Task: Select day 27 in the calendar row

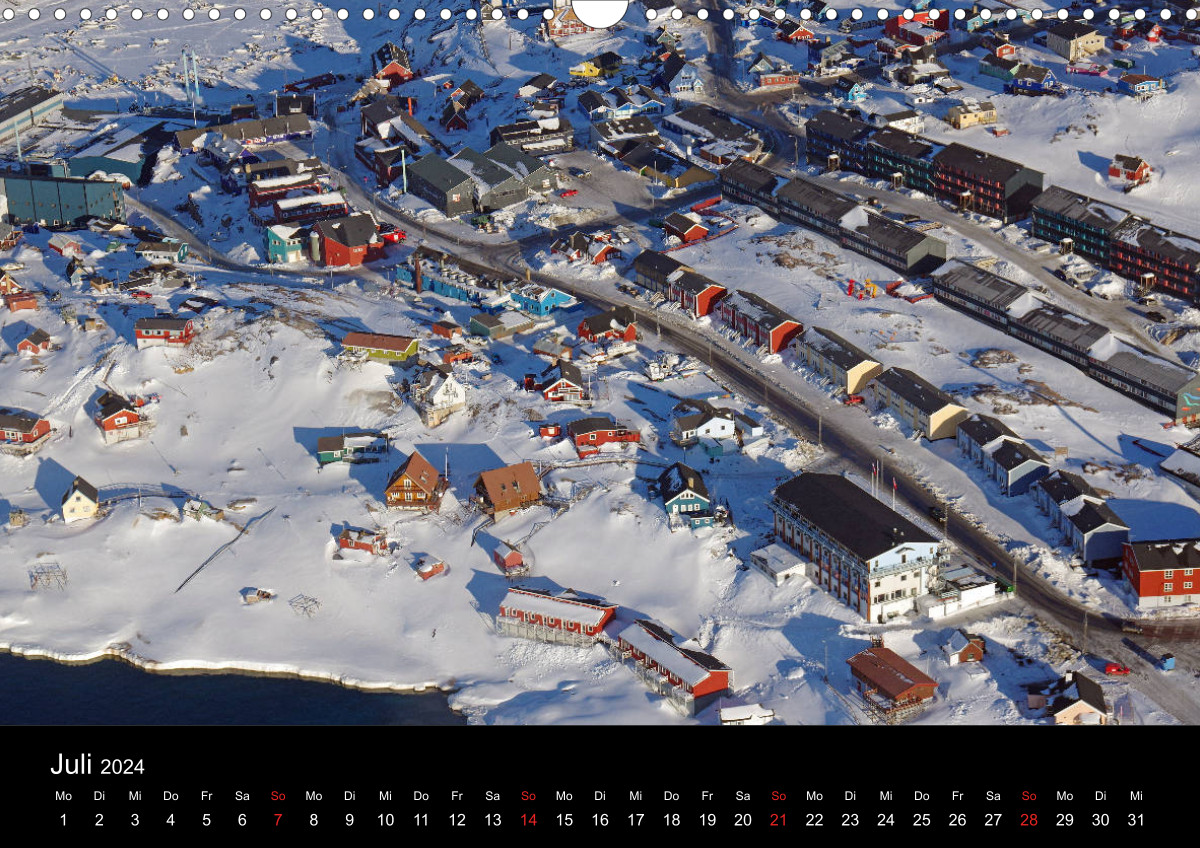Action: [x=993, y=820]
